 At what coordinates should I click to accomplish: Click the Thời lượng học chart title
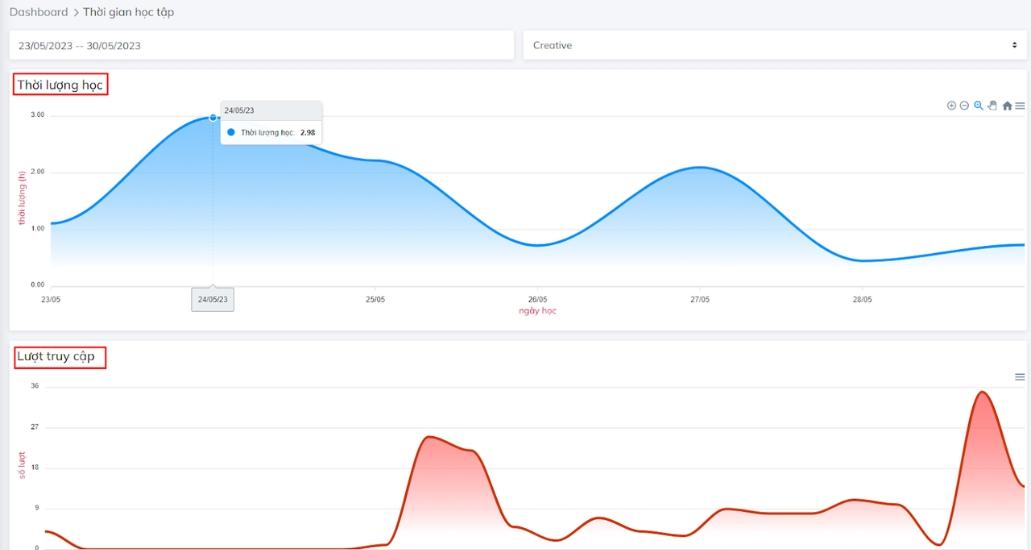click(x=60, y=85)
